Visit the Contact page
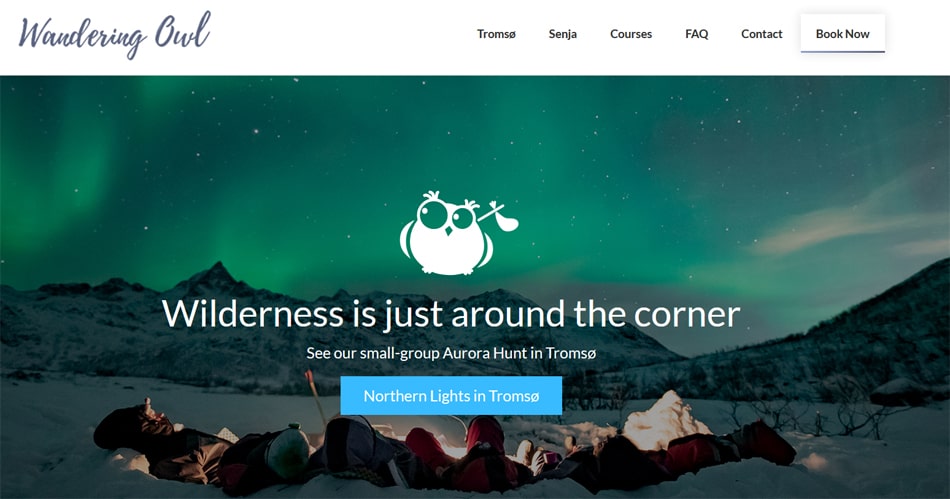This screenshot has width=950, height=499. [762, 34]
